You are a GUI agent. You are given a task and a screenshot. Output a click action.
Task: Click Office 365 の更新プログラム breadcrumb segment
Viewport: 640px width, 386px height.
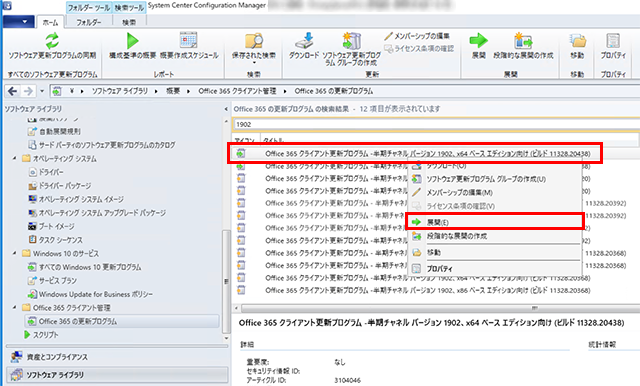pyautogui.click(x=333, y=91)
